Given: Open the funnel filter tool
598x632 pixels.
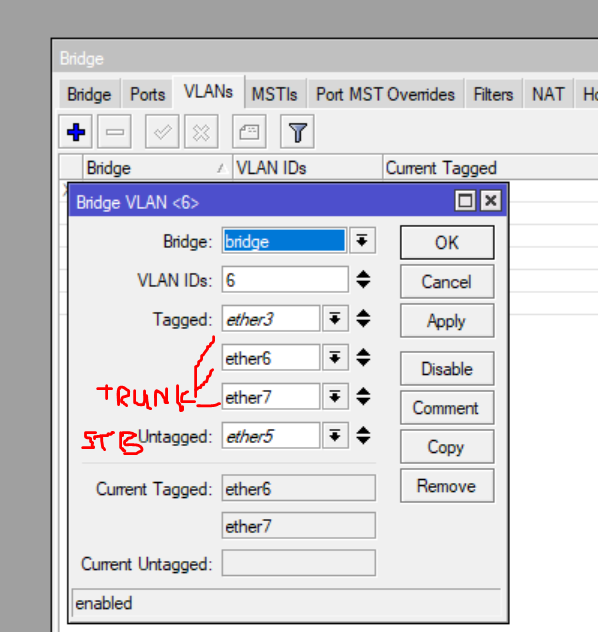Looking at the screenshot, I should coord(297,132).
